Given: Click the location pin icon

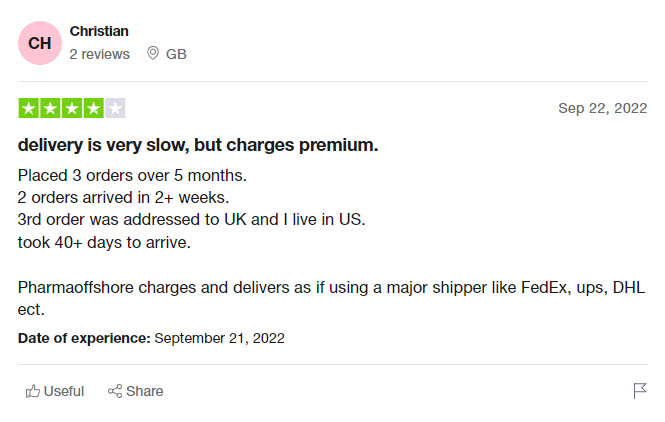Looking at the screenshot, I should coord(153,53).
